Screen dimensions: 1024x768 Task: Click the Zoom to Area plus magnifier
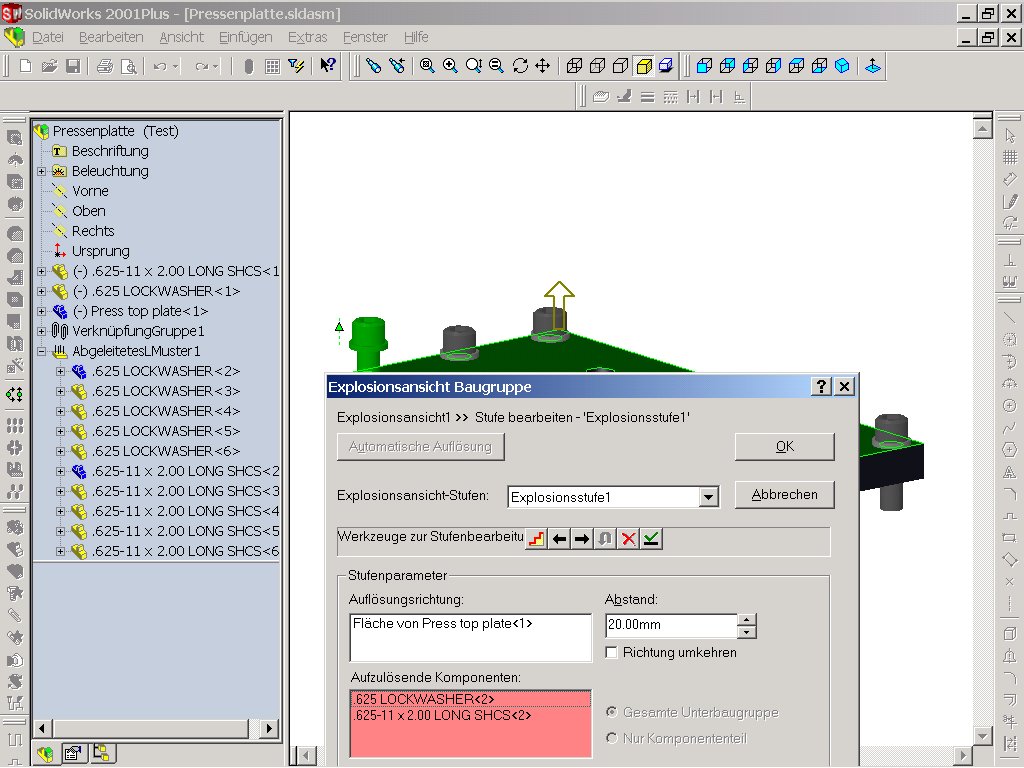click(x=450, y=65)
